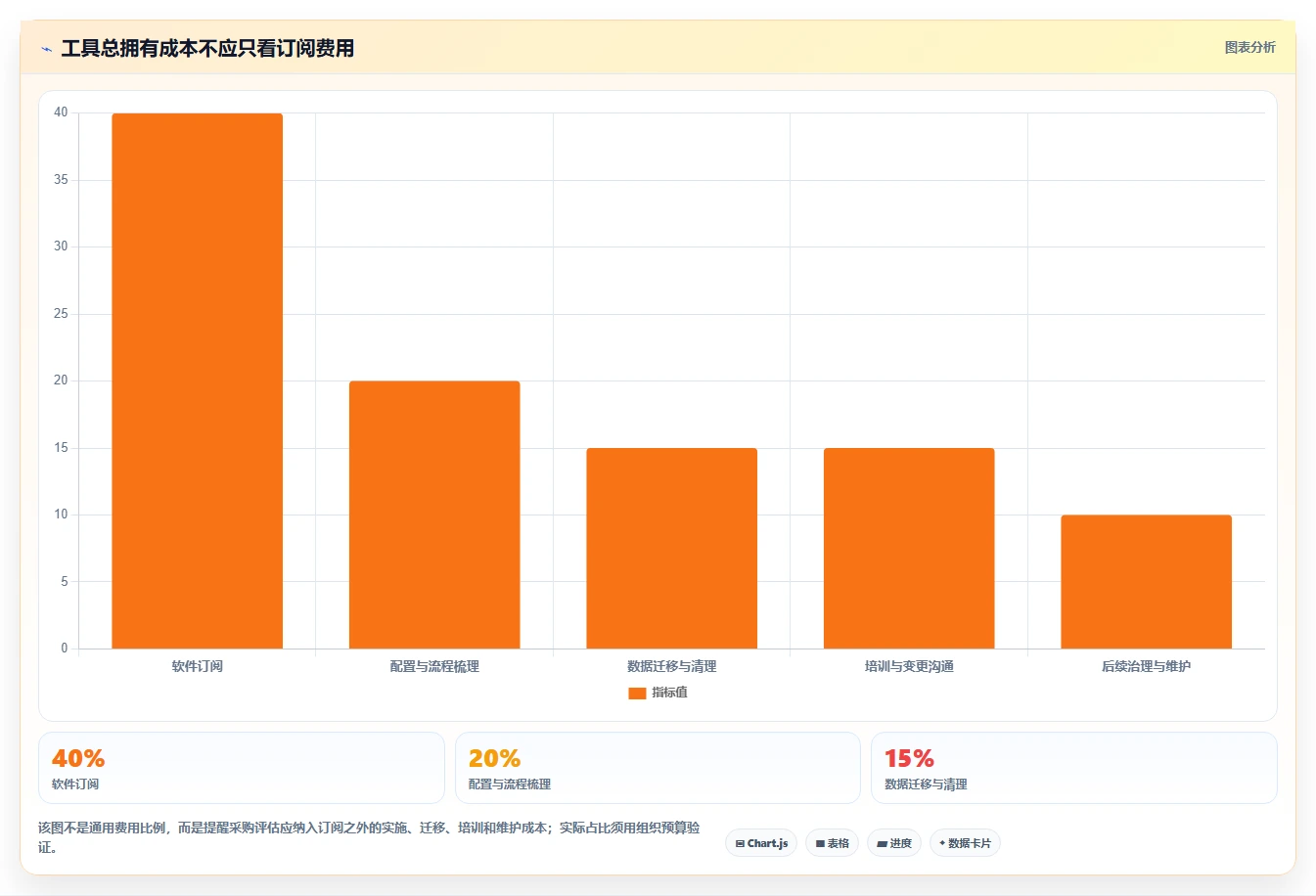The width and height of the screenshot is (1316, 896).
Task: Click the 培训与变更沟通 axis label
Action: (909, 666)
